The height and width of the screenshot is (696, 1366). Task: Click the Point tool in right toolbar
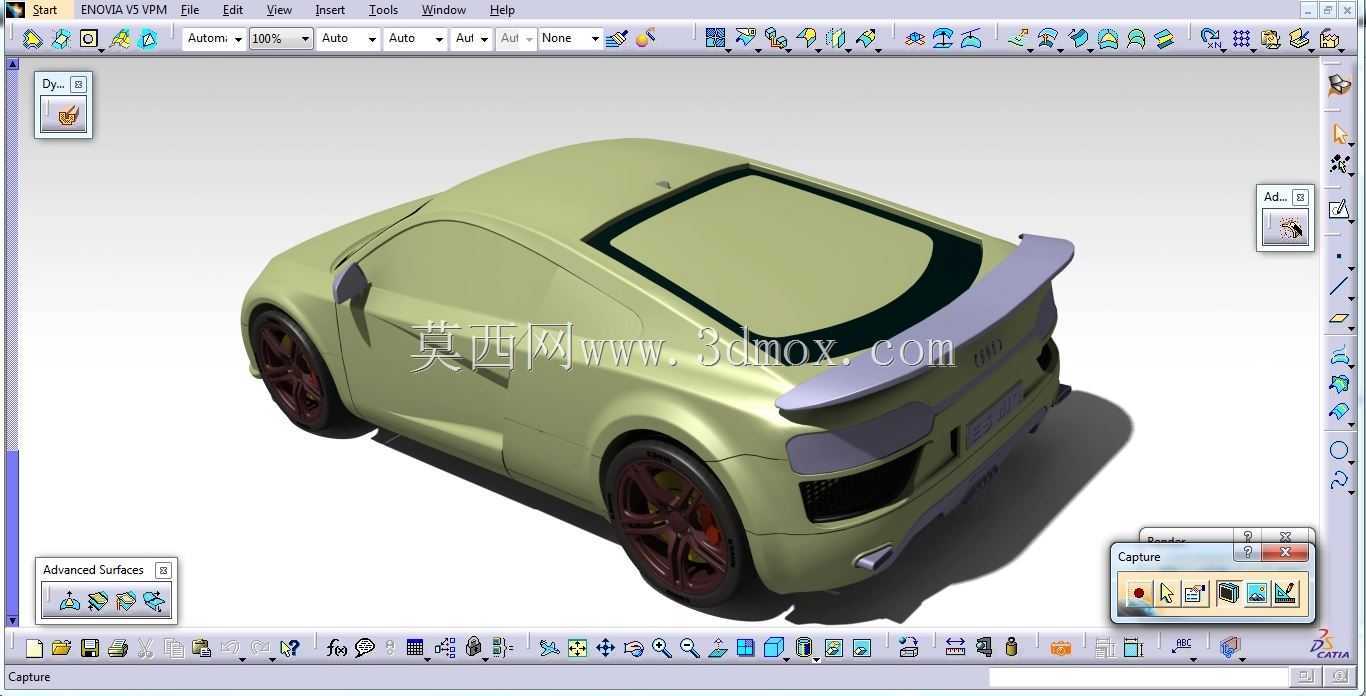point(1339,256)
